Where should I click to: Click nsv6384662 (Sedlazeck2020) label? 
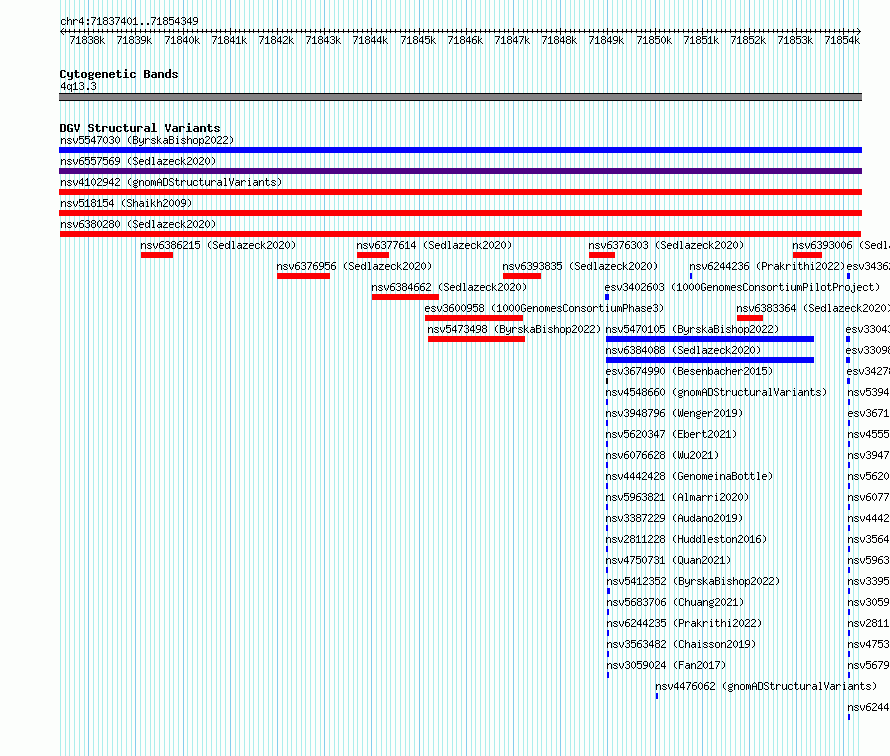[449, 287]
